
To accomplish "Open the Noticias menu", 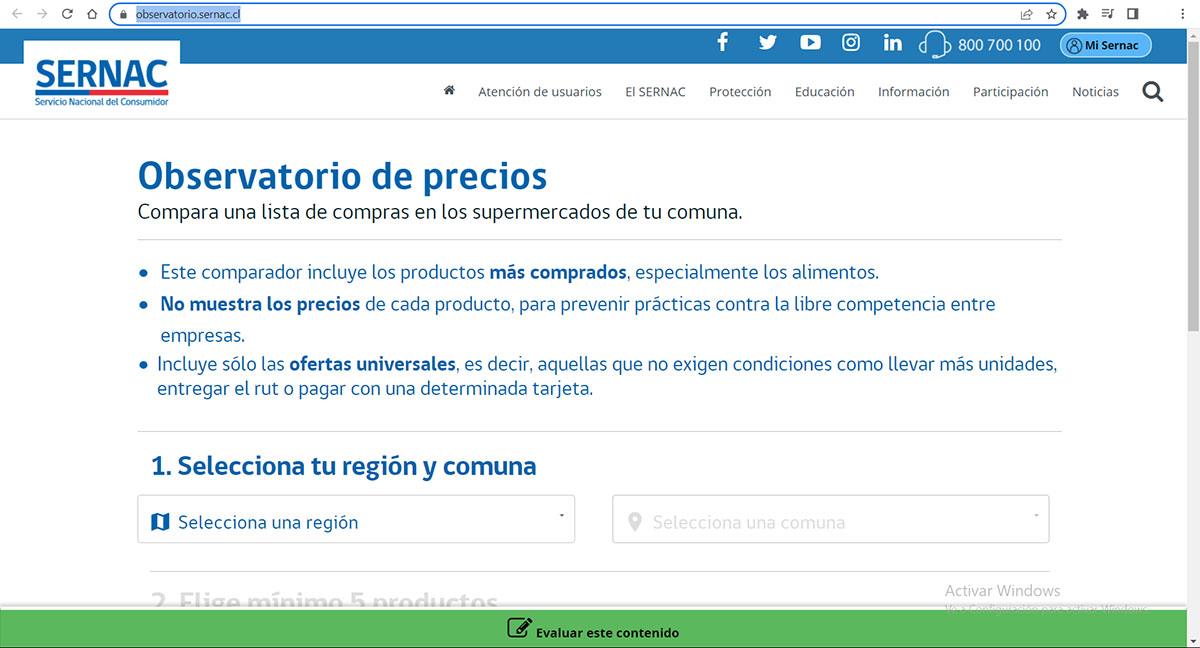I will tap(1095, 91).
